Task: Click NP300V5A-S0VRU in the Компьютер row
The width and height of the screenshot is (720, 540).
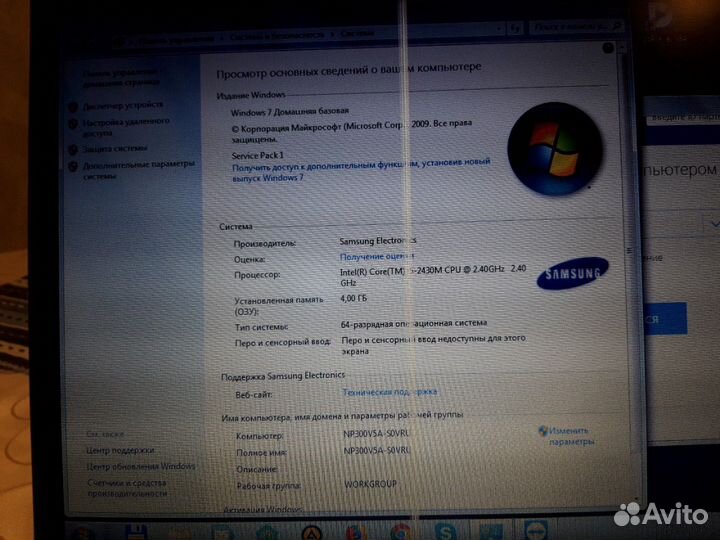Action: (377, 433)
